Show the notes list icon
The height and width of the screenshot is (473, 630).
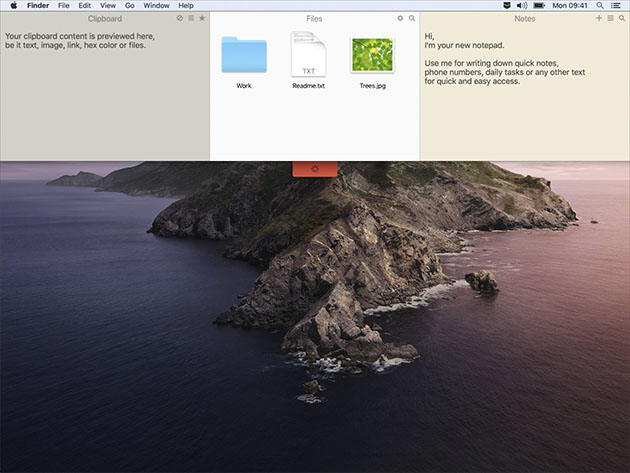[610, 18]
